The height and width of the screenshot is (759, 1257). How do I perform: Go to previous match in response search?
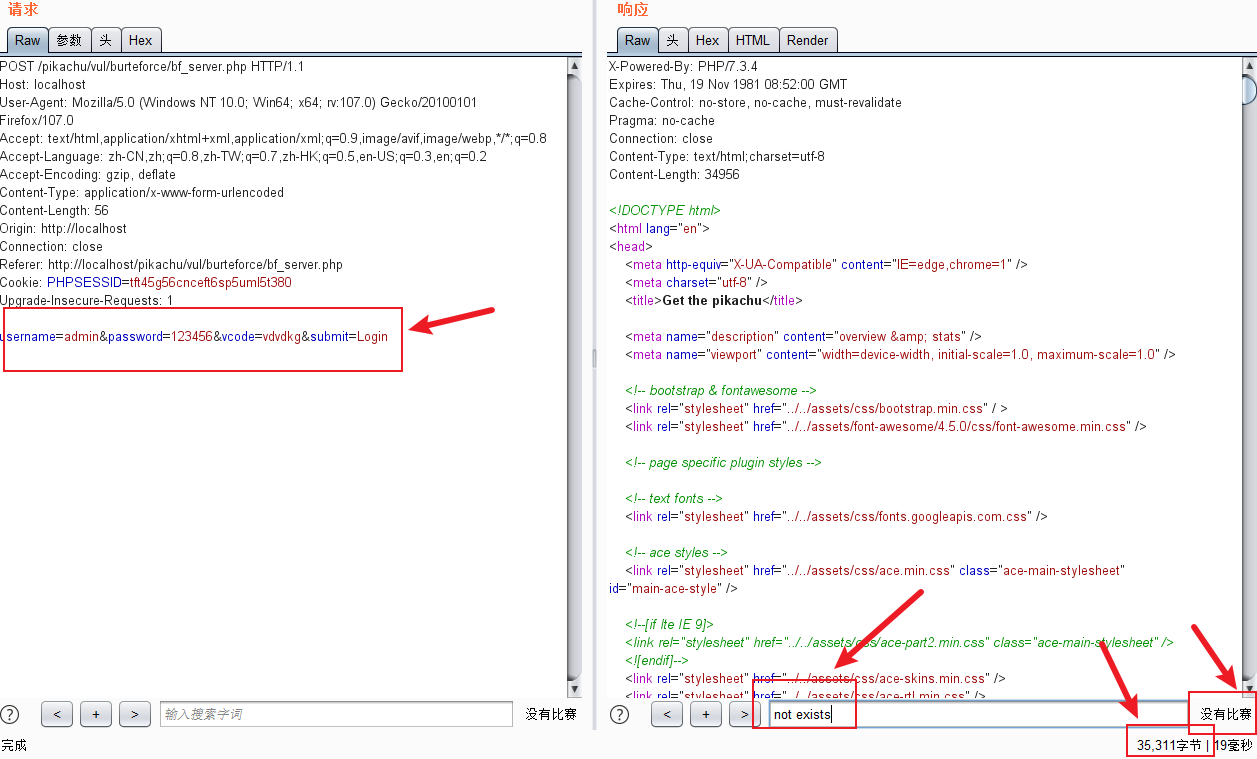[x=667, y=714]
